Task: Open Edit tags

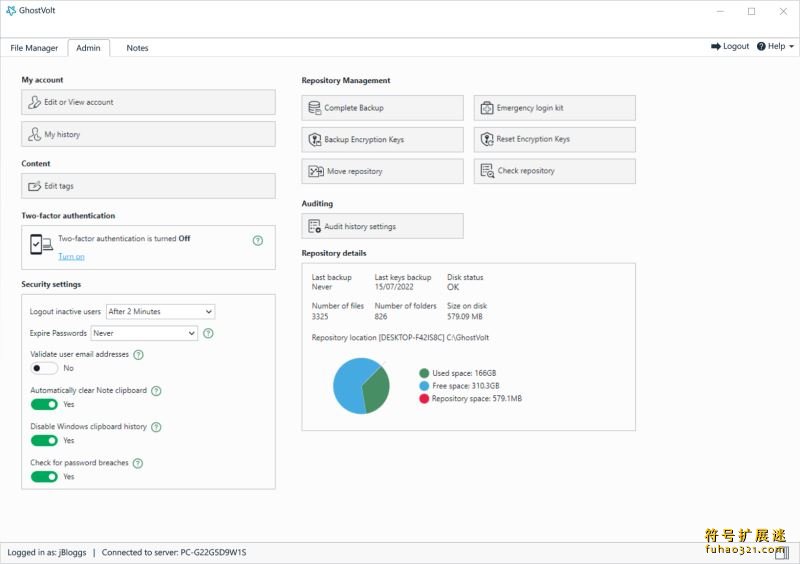Action: (148, 186)
